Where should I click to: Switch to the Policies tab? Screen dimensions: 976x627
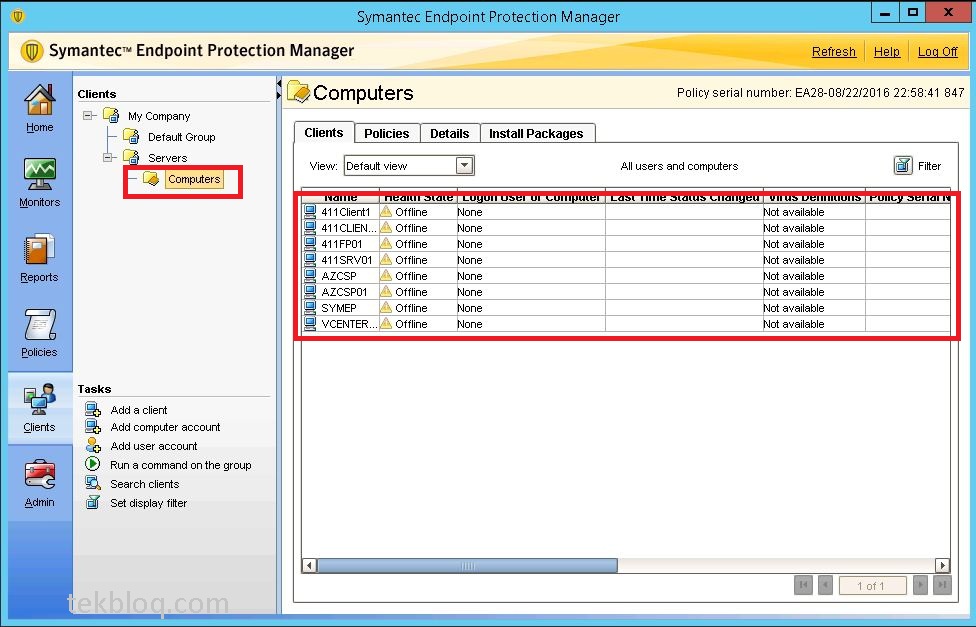(x=386, y=133)
